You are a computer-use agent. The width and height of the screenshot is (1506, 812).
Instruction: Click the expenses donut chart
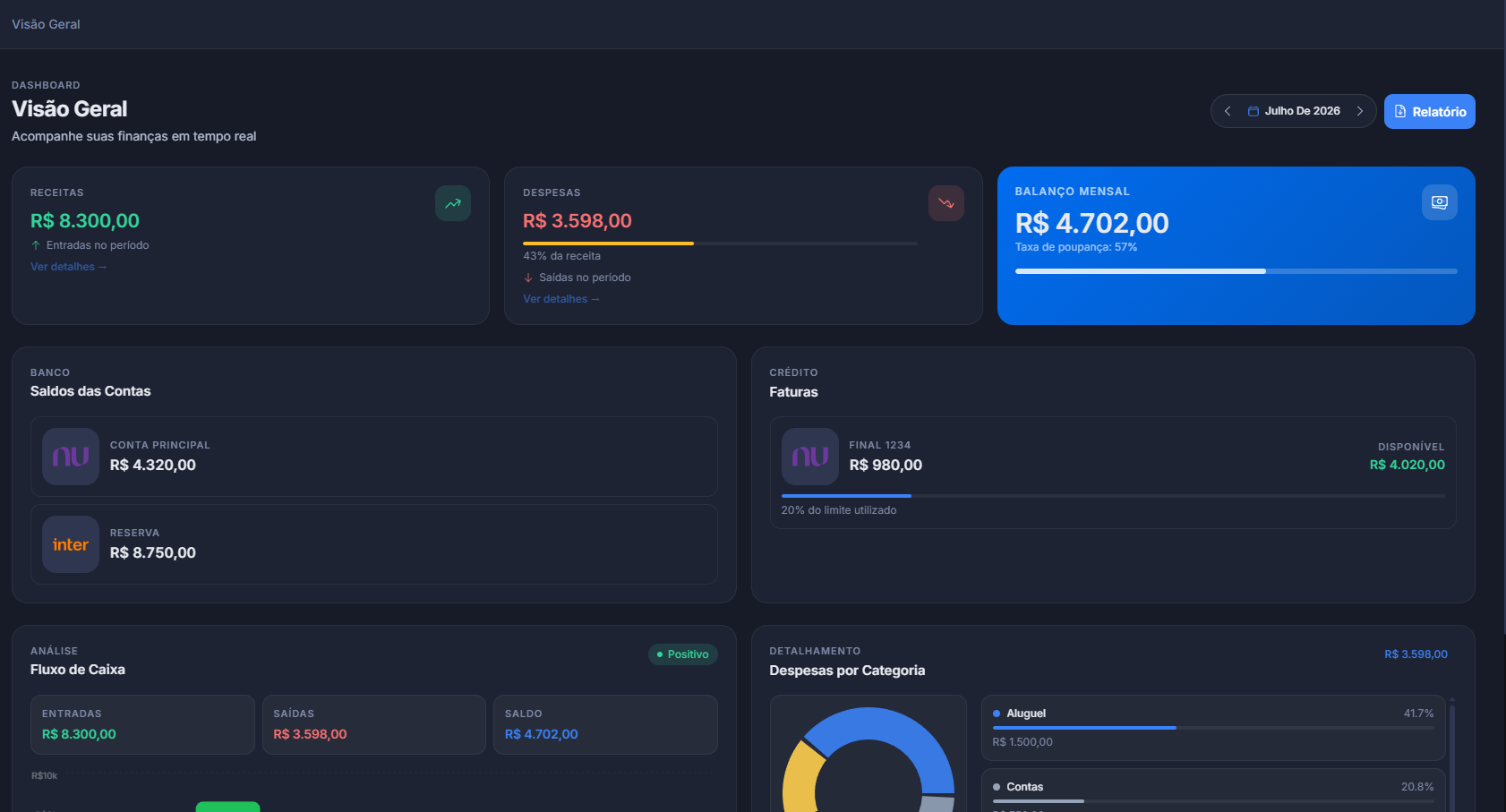coord(869,761)
